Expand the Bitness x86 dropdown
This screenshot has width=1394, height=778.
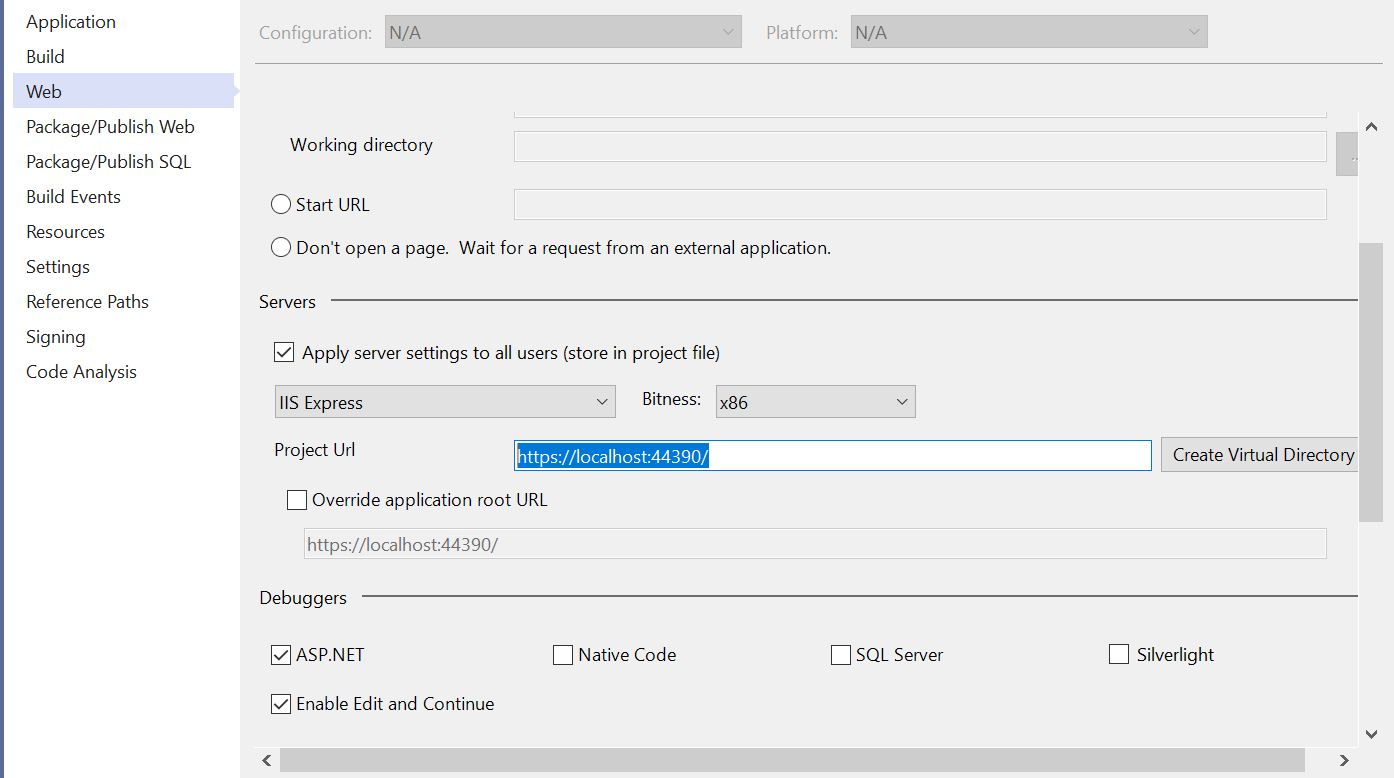pyautogui.click(x=815, y=403)
